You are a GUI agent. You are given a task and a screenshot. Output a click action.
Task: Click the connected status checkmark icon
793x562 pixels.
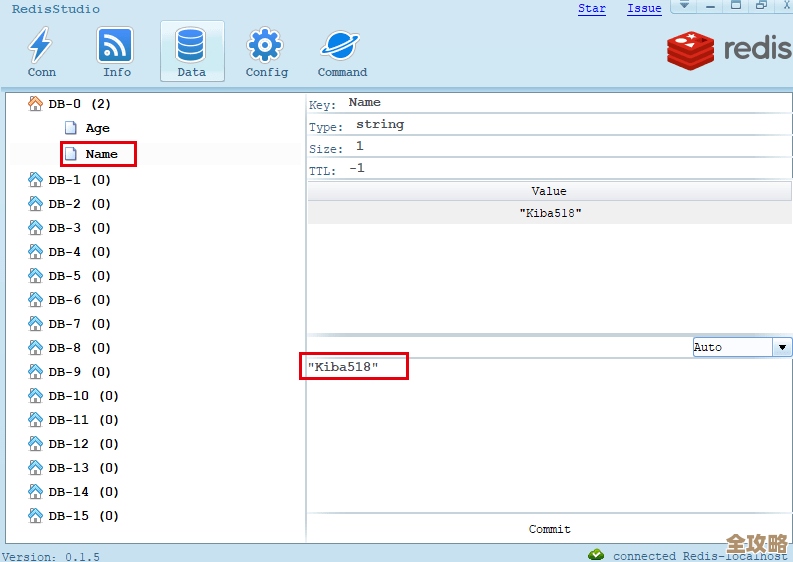[x=596, y=555]
